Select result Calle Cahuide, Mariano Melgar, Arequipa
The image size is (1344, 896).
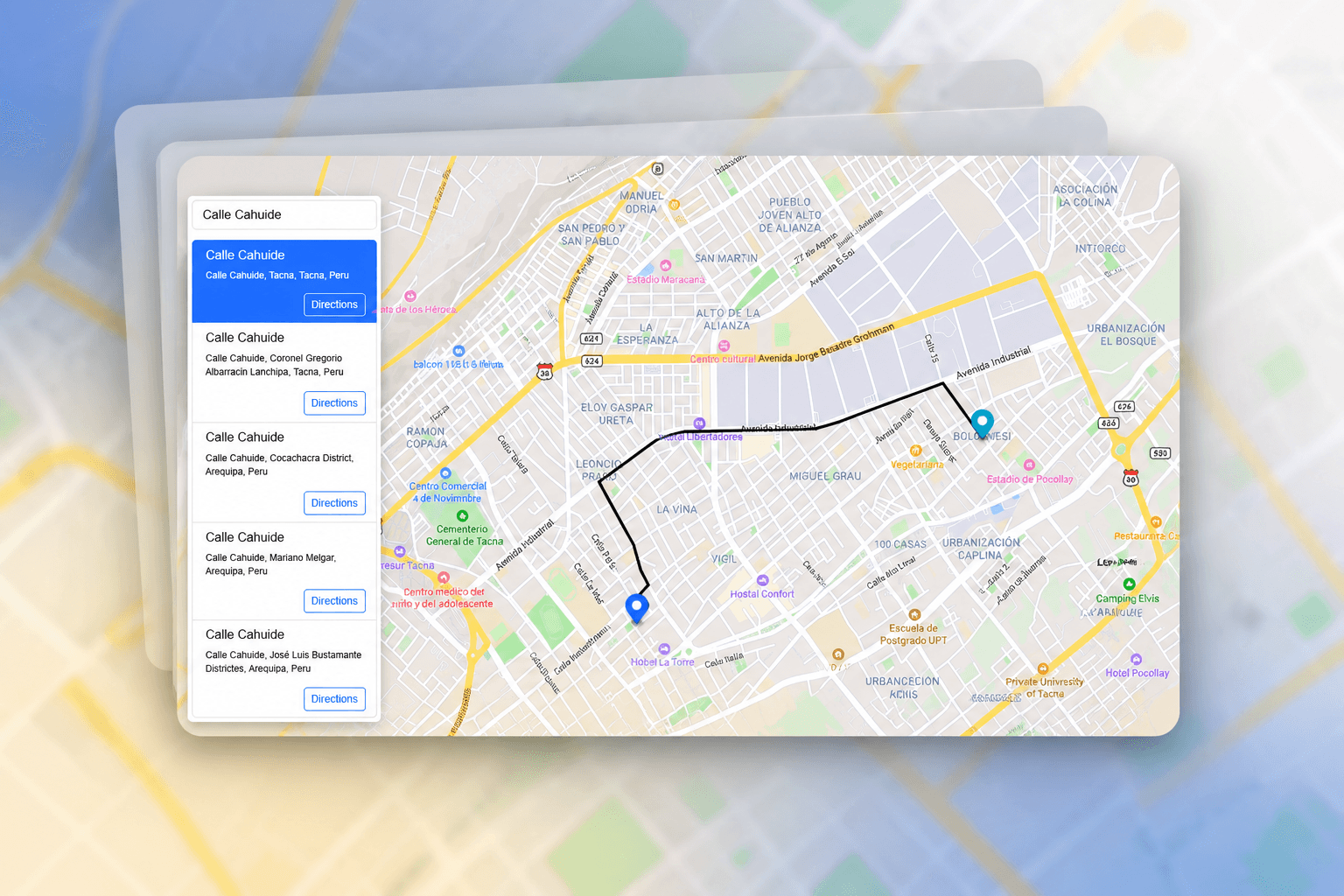click(284, 571)
